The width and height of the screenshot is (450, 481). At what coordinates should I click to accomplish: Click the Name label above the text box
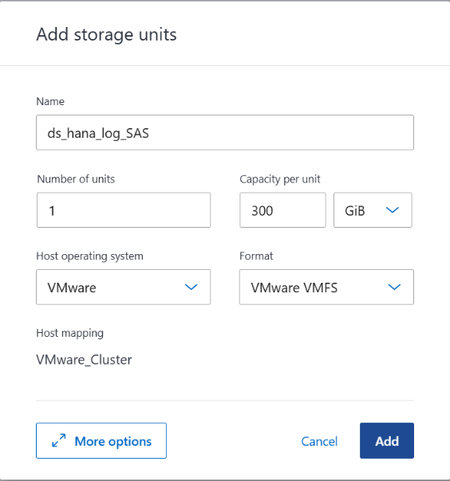click(x=50, y=101)
